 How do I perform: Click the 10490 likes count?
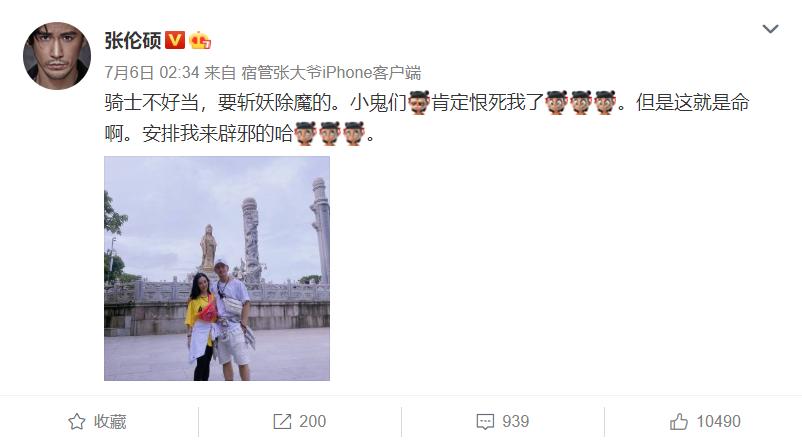pyautogui.click(x=719, y=421)
